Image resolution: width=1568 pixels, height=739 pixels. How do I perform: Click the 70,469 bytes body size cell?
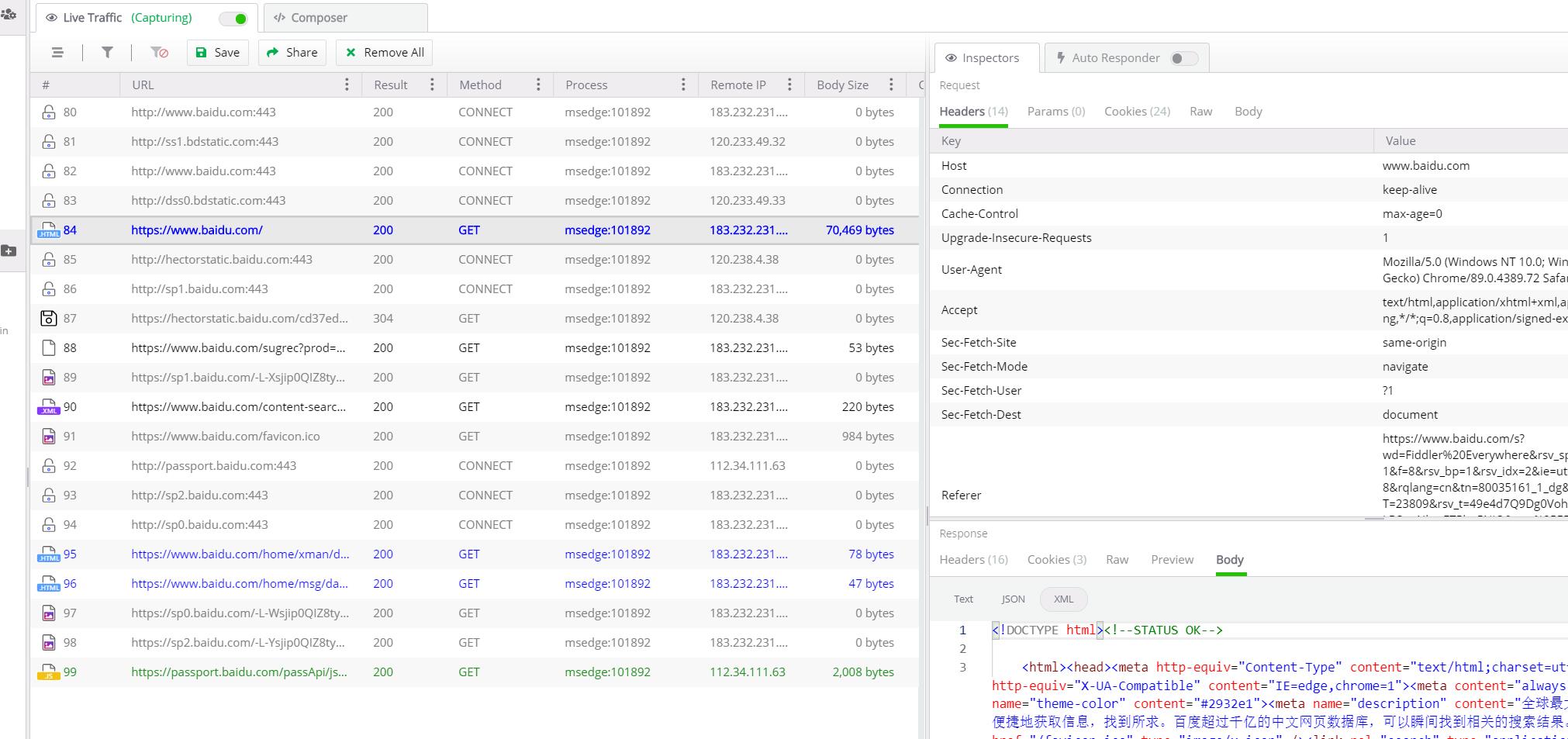(859, 230)
